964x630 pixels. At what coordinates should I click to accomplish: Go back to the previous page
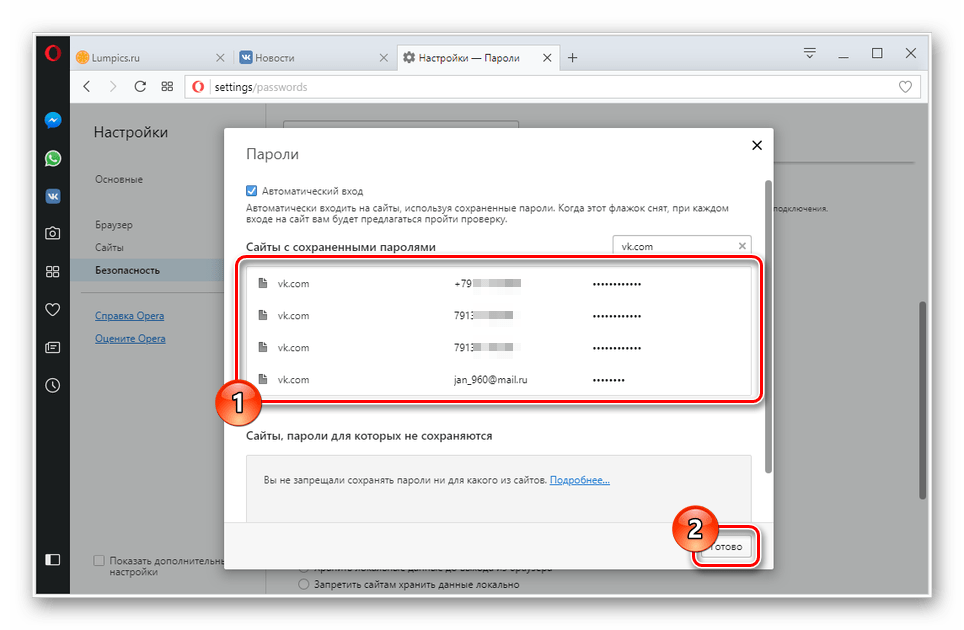87,87
